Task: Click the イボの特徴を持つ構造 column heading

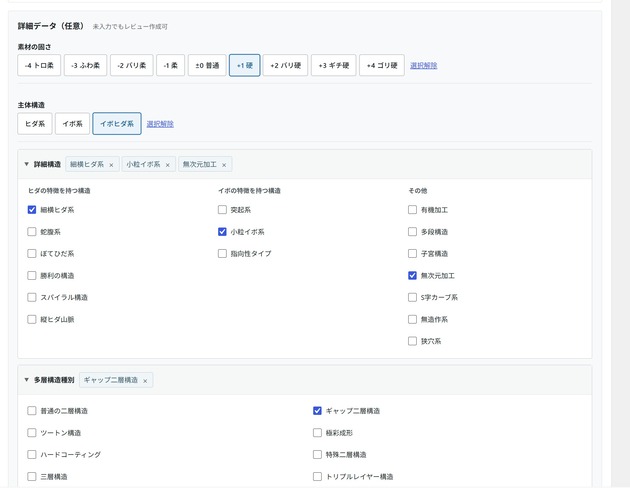Action: point(250,191)
